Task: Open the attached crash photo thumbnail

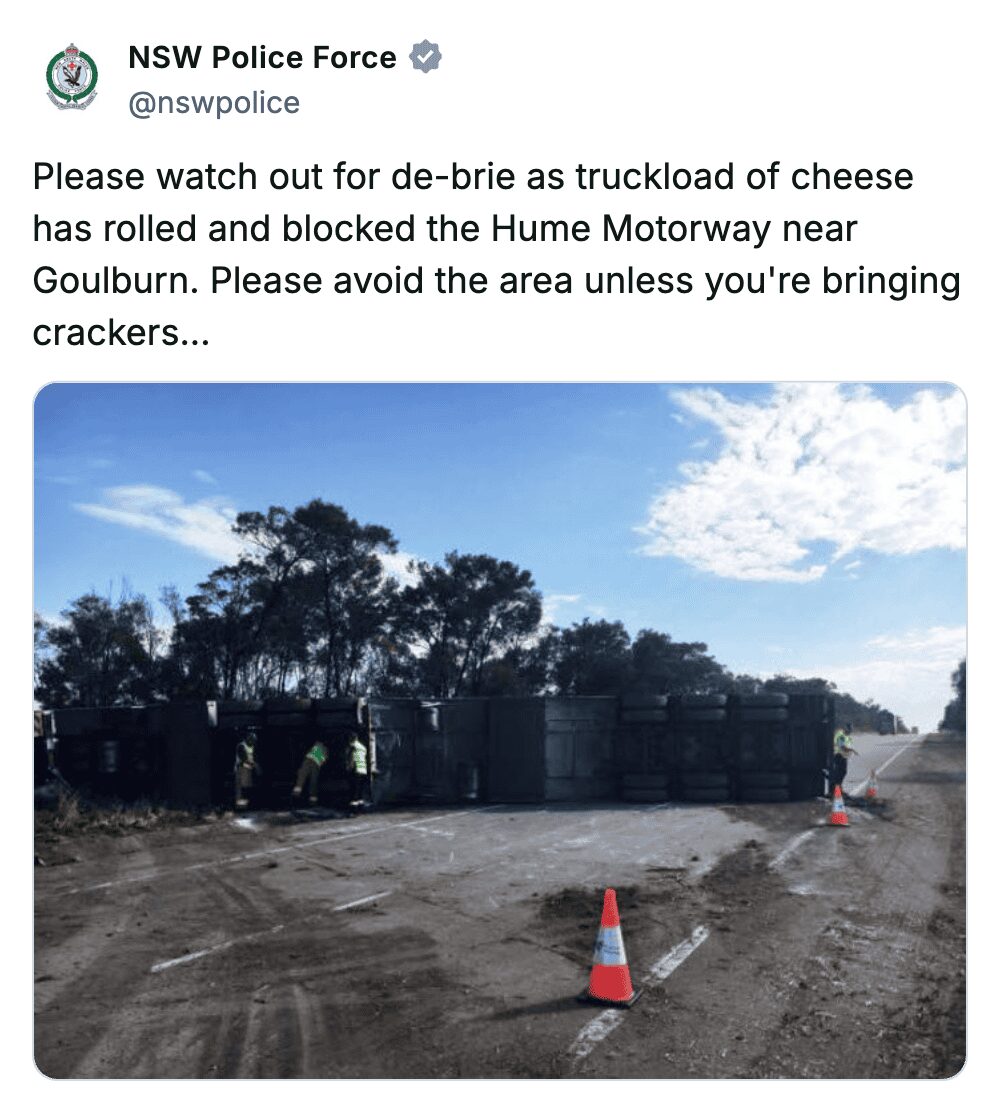Action: [x=499, y=730]
